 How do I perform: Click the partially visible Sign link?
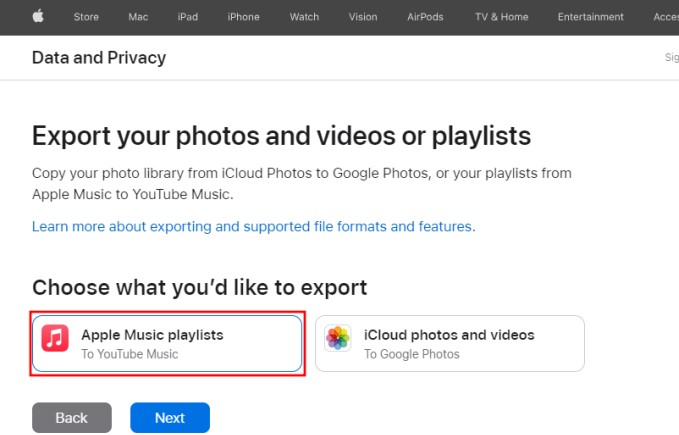click(x=671, y=58)
